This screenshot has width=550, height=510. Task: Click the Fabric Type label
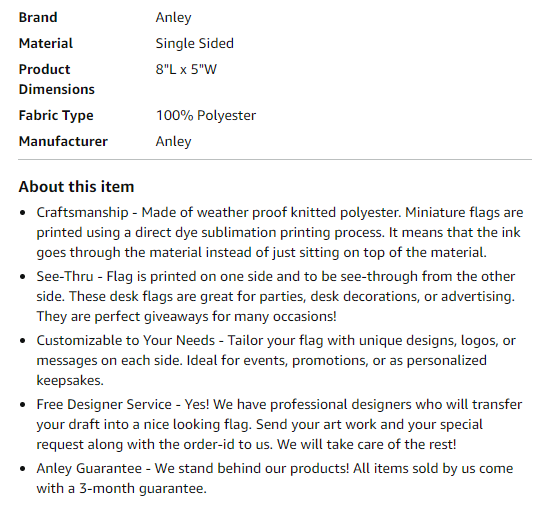click(x=56, y=115)
